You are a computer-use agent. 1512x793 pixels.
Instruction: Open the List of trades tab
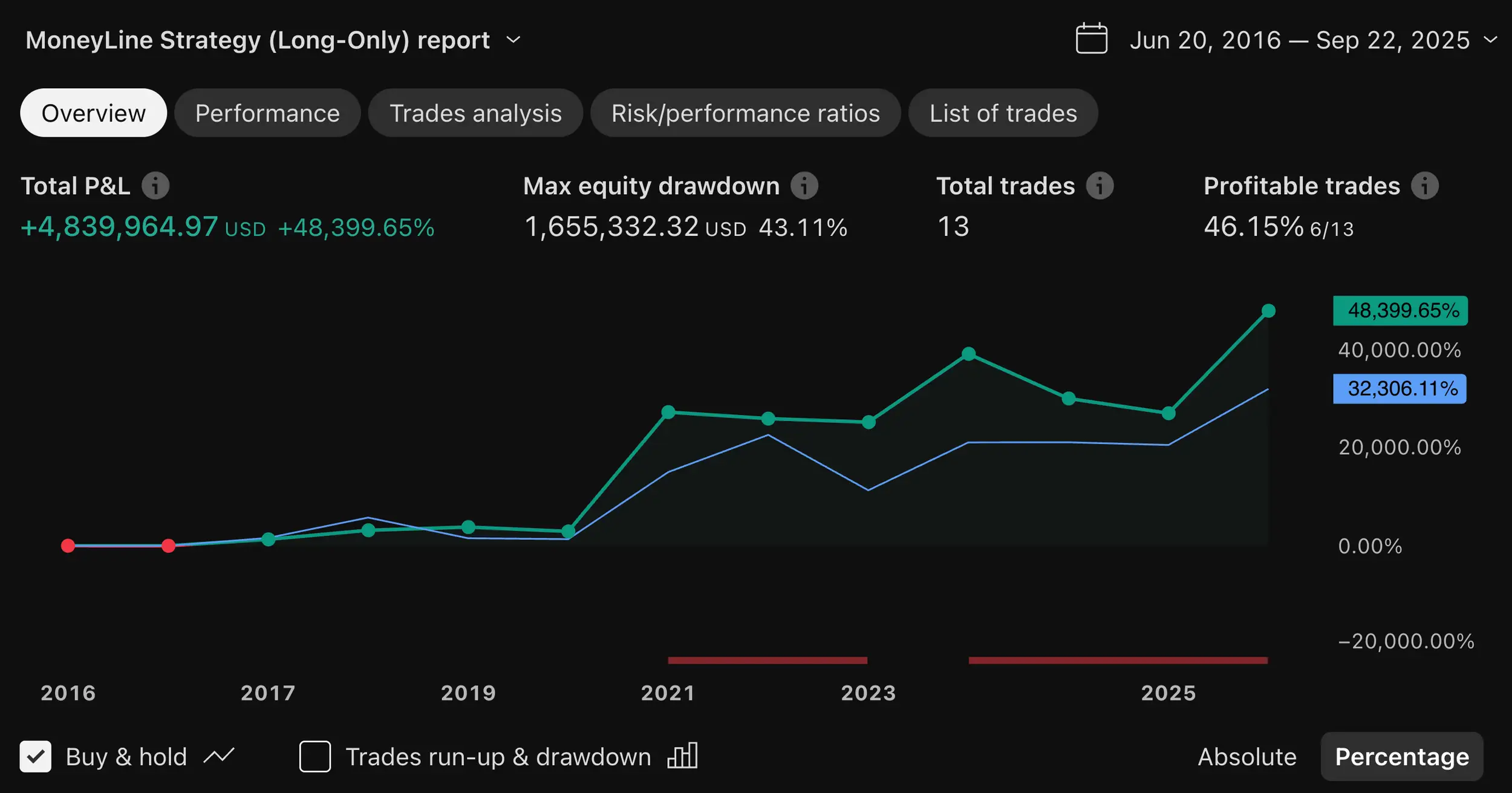click(x=1003, y=113)
